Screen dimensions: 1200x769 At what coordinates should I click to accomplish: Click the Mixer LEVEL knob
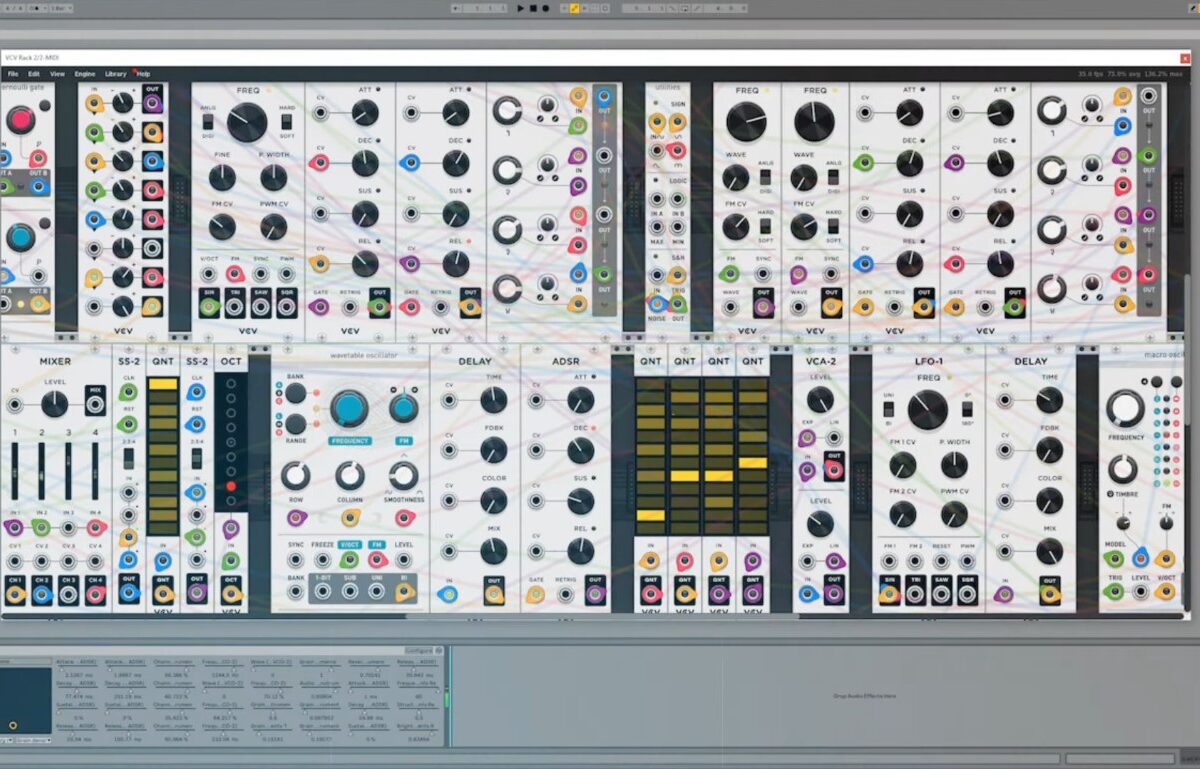click(54, 404)
